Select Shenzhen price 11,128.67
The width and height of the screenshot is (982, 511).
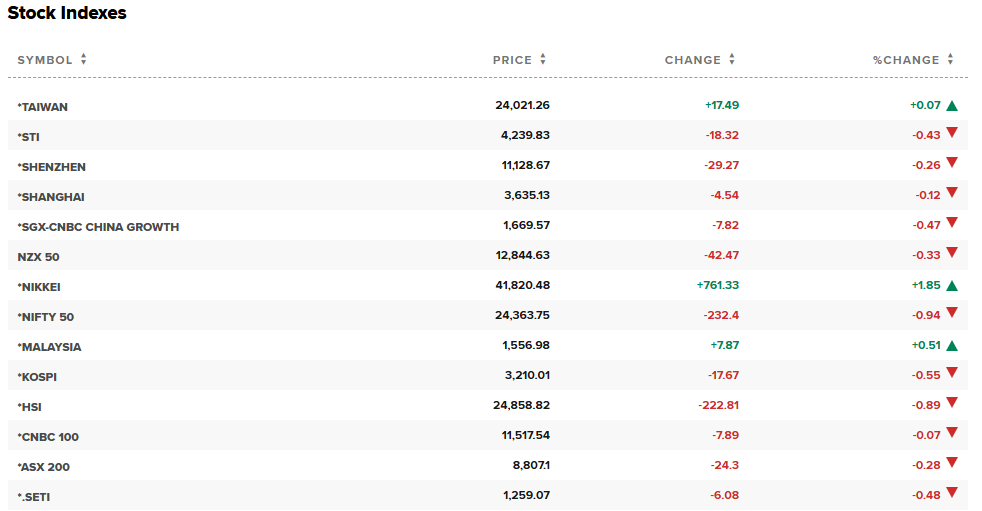(x=525, y=165)
